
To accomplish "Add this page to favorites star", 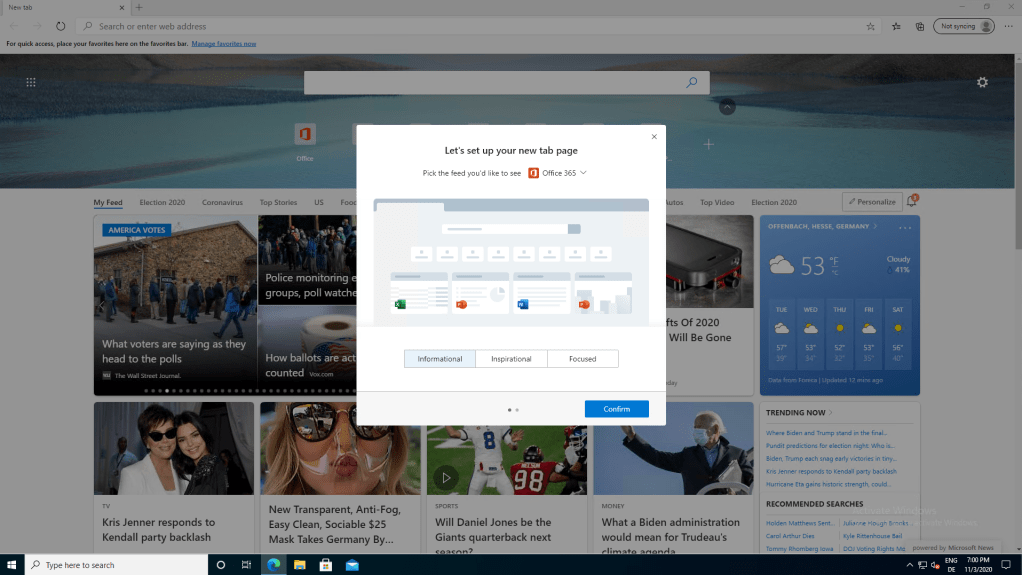I will 871,26.
